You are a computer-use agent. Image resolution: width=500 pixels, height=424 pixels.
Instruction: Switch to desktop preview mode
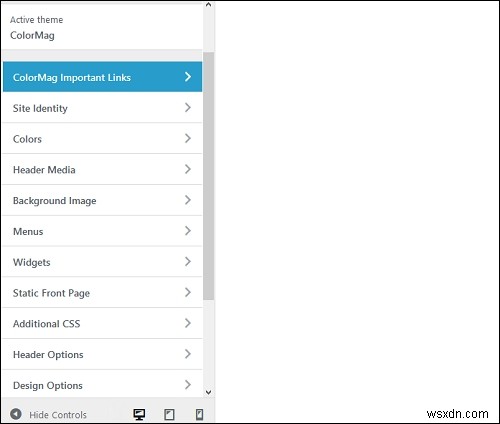(139, 414)
